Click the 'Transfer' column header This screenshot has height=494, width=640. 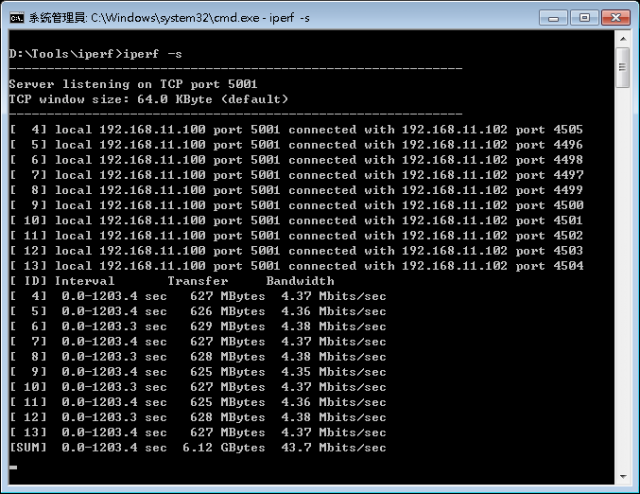click(198, 281)
